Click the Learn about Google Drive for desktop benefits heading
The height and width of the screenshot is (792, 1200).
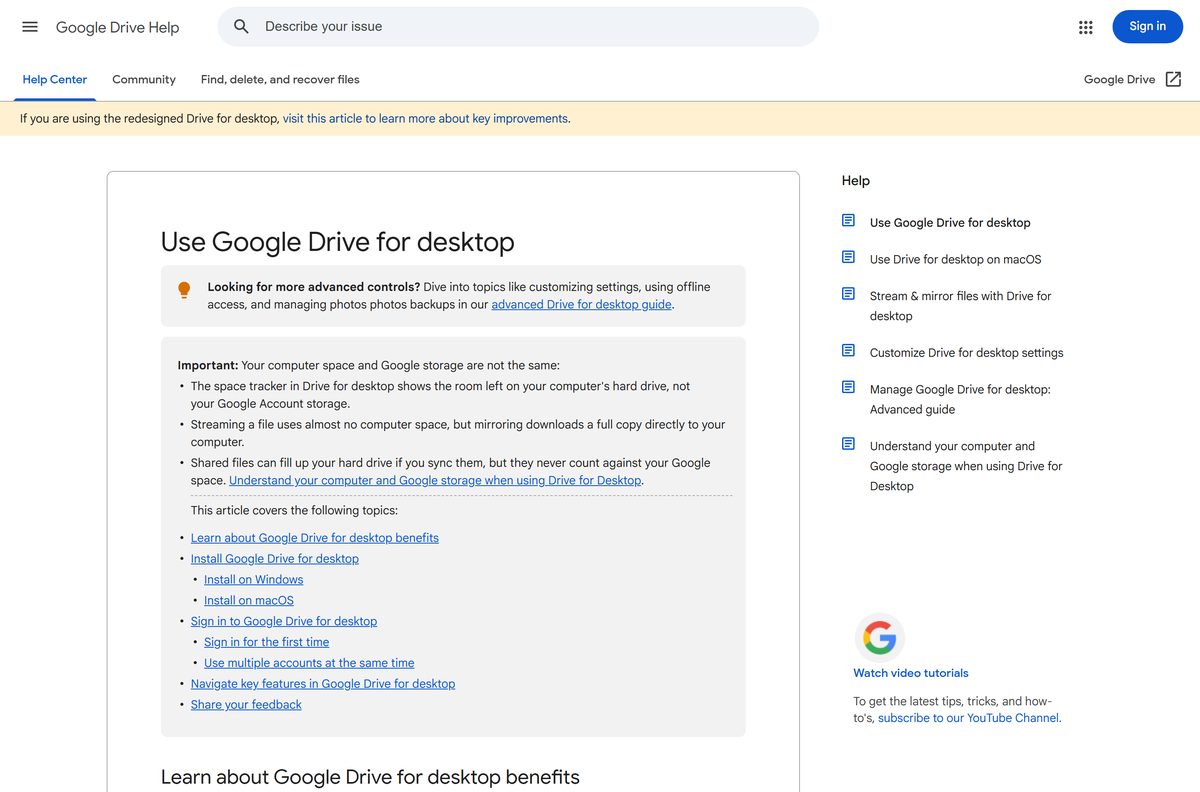[x=370, y=777]
